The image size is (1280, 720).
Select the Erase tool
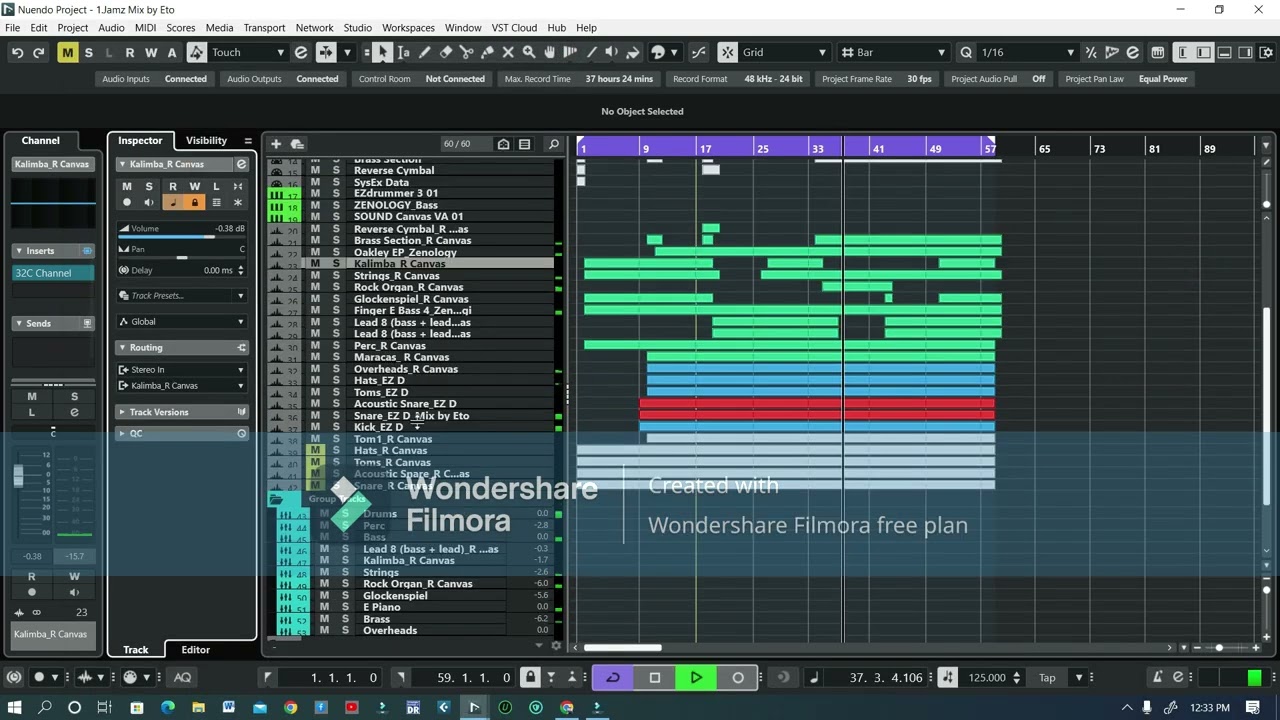pyautogui.click(x=445, y=53)
